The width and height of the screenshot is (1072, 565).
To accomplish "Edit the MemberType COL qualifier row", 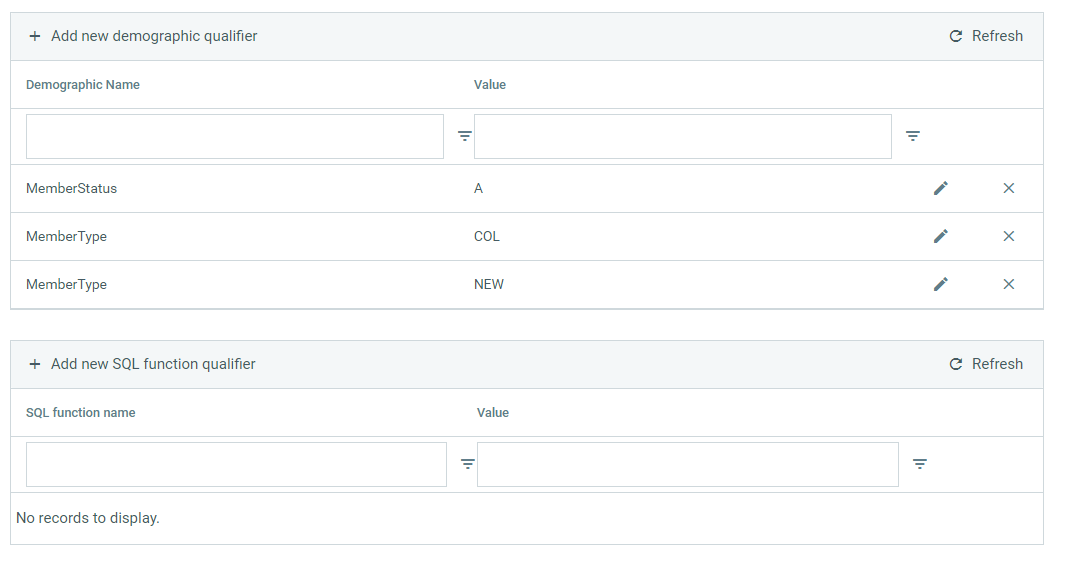I will (940, 236).
